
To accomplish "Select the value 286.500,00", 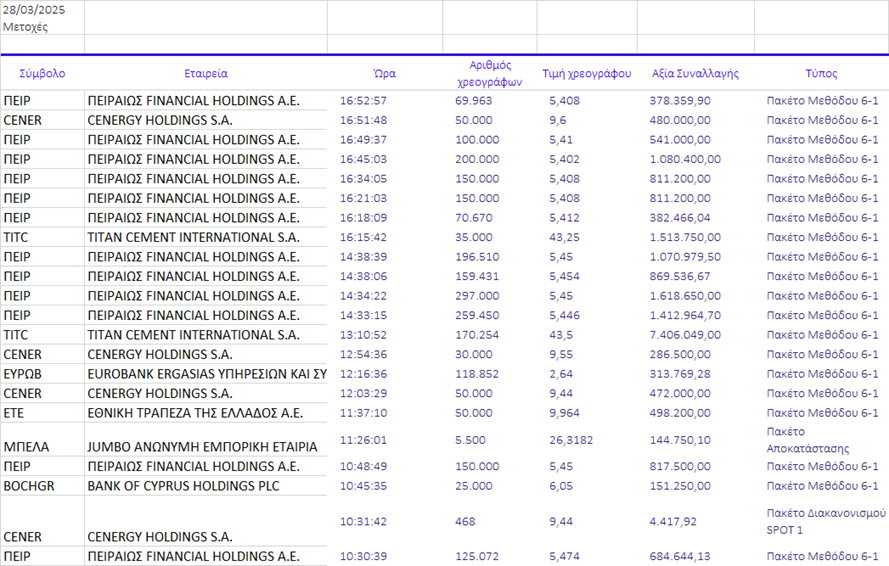I will 680,354.
